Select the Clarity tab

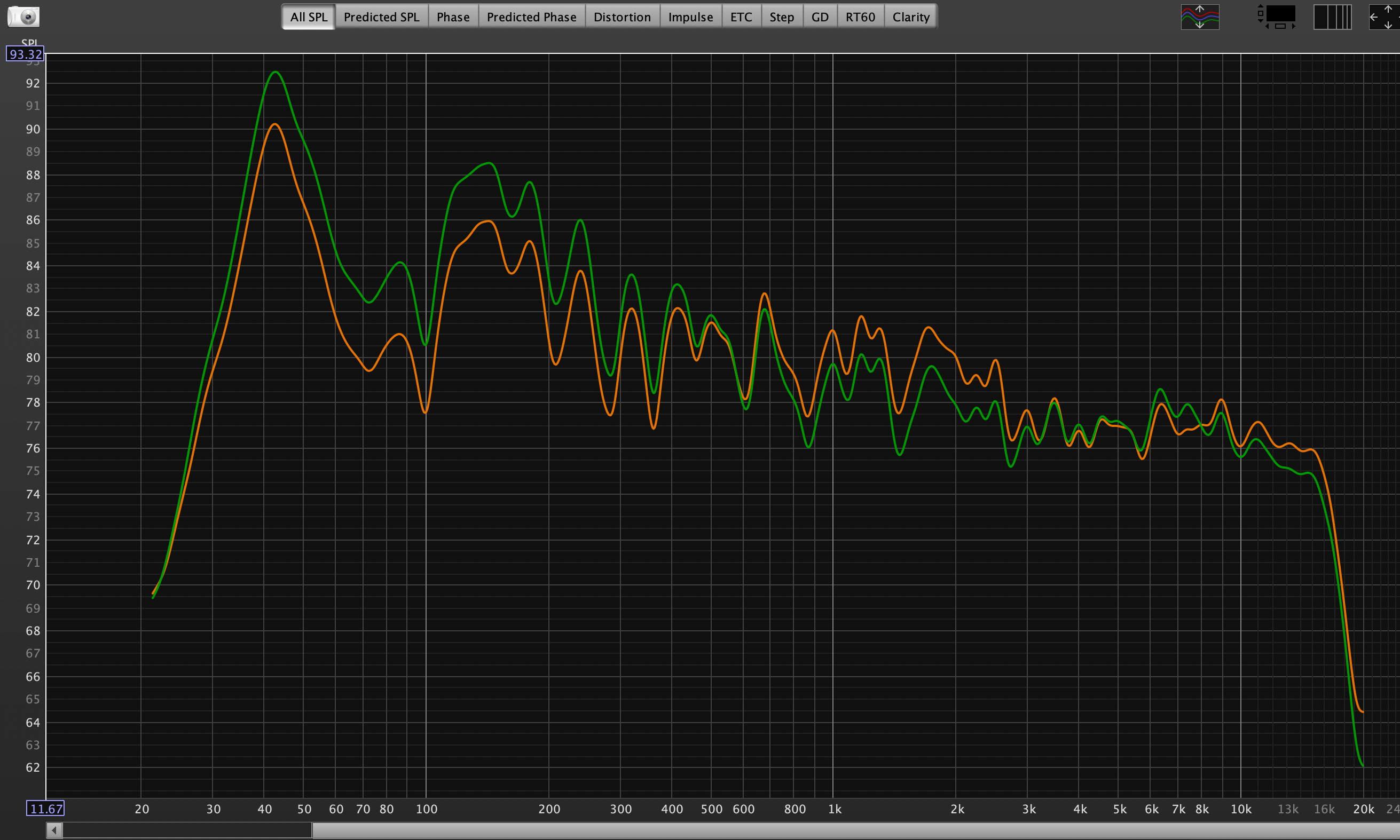pos(911,17)
